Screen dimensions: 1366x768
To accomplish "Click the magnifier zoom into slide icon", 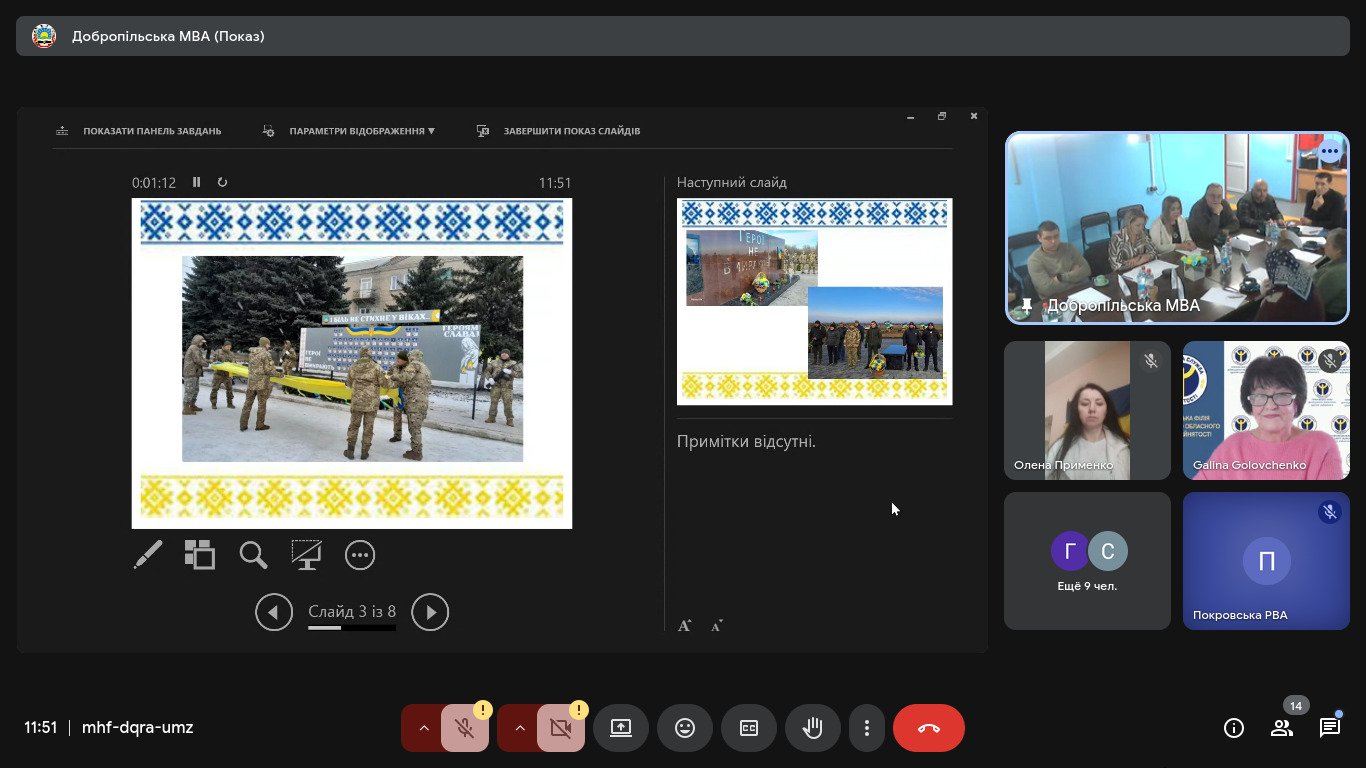I will pos(253,555).
